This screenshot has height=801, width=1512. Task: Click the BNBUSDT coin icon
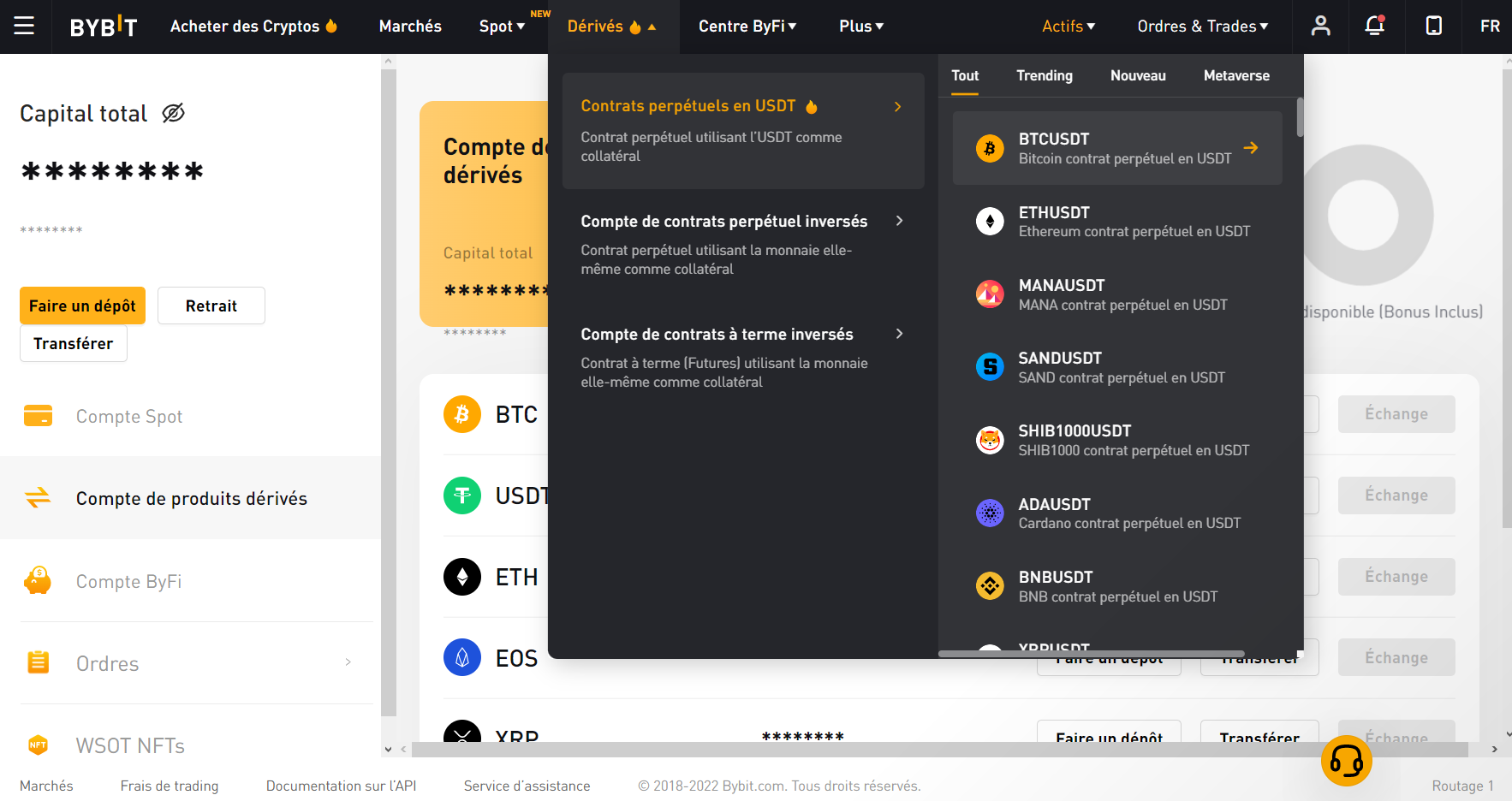pos(990,586)
